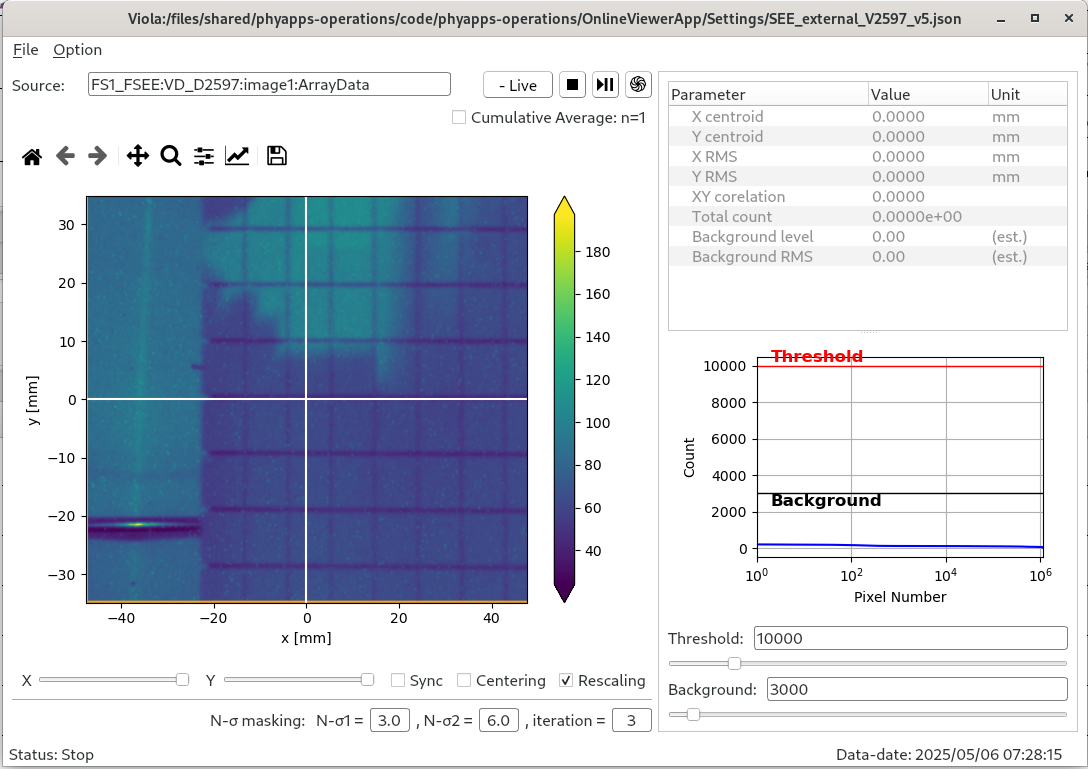This screenshot has width=1088, height=769.
Task: Open the Option menu
Action: coord(77,50)
